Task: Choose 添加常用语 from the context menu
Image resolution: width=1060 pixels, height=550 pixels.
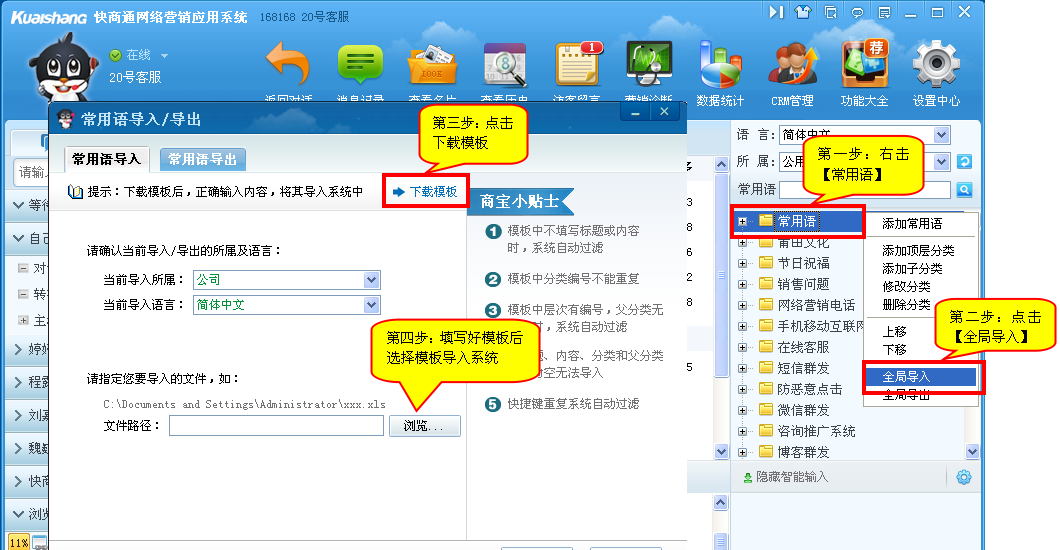Action: [x=911, y=224]
